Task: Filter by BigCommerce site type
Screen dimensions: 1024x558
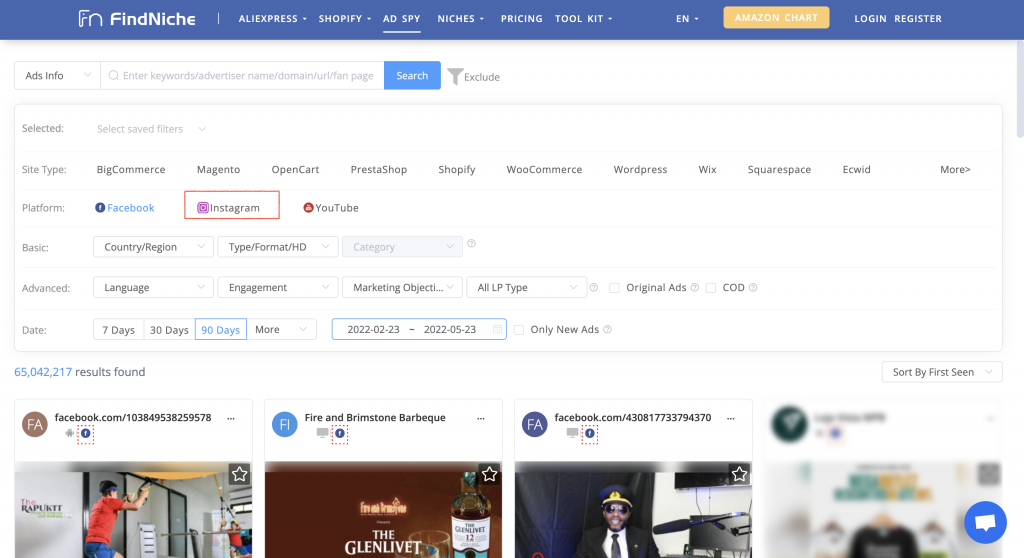Action: pos(131,169)
